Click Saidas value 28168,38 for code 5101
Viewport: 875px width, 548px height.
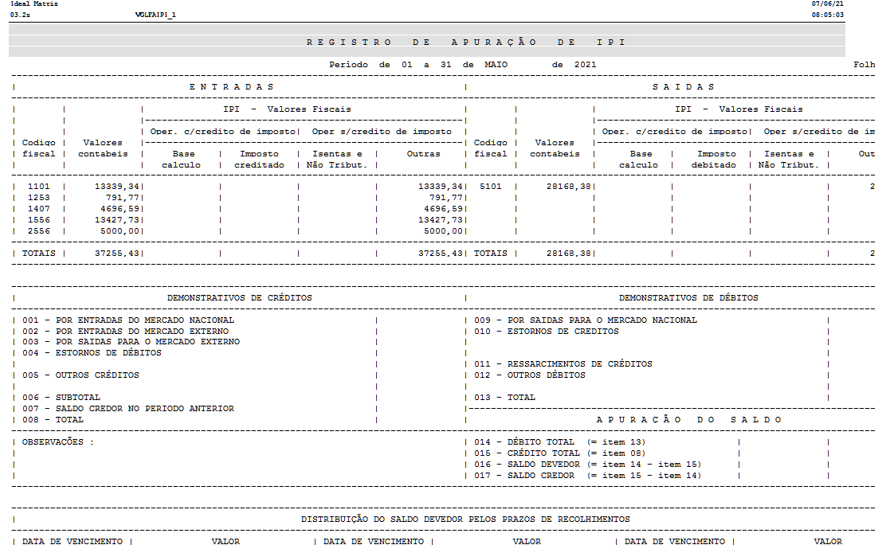pyautogui.click(x=569, y=186)
